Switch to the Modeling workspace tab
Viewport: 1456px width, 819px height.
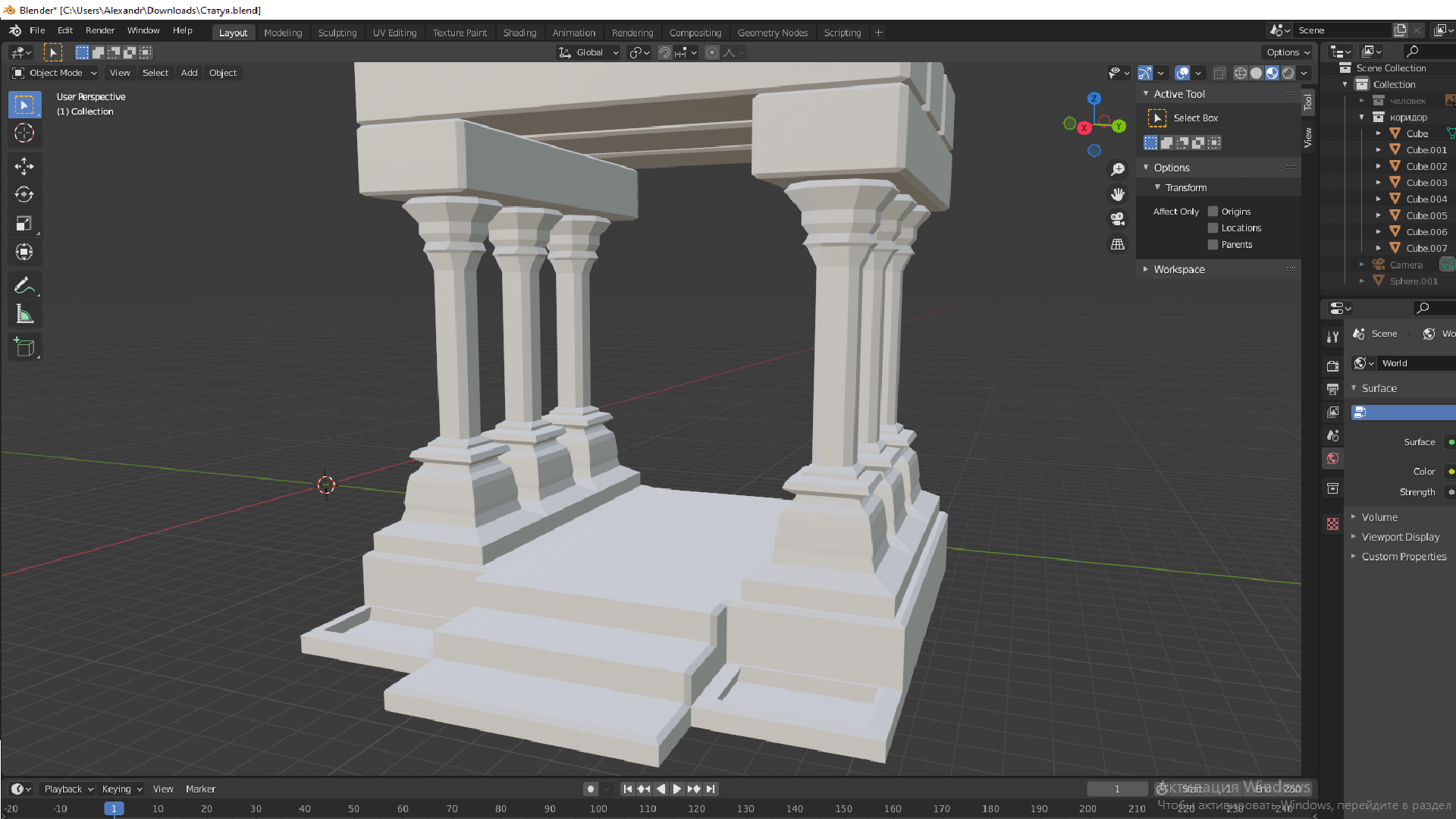(x=283, y=33)
